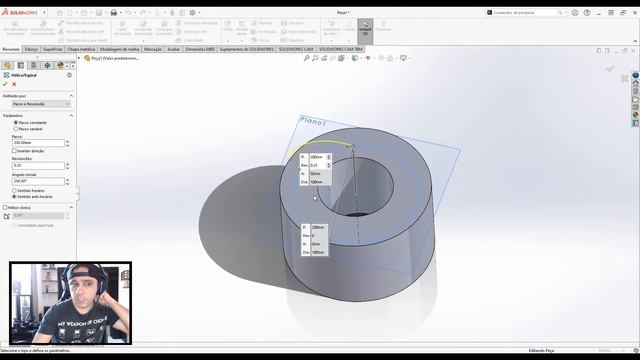Image resolution: width=640 pixels, height=360 pixels.
Task: Open the Appearances task pane icon
Action: pyautogui.click(x=636, y=115)
